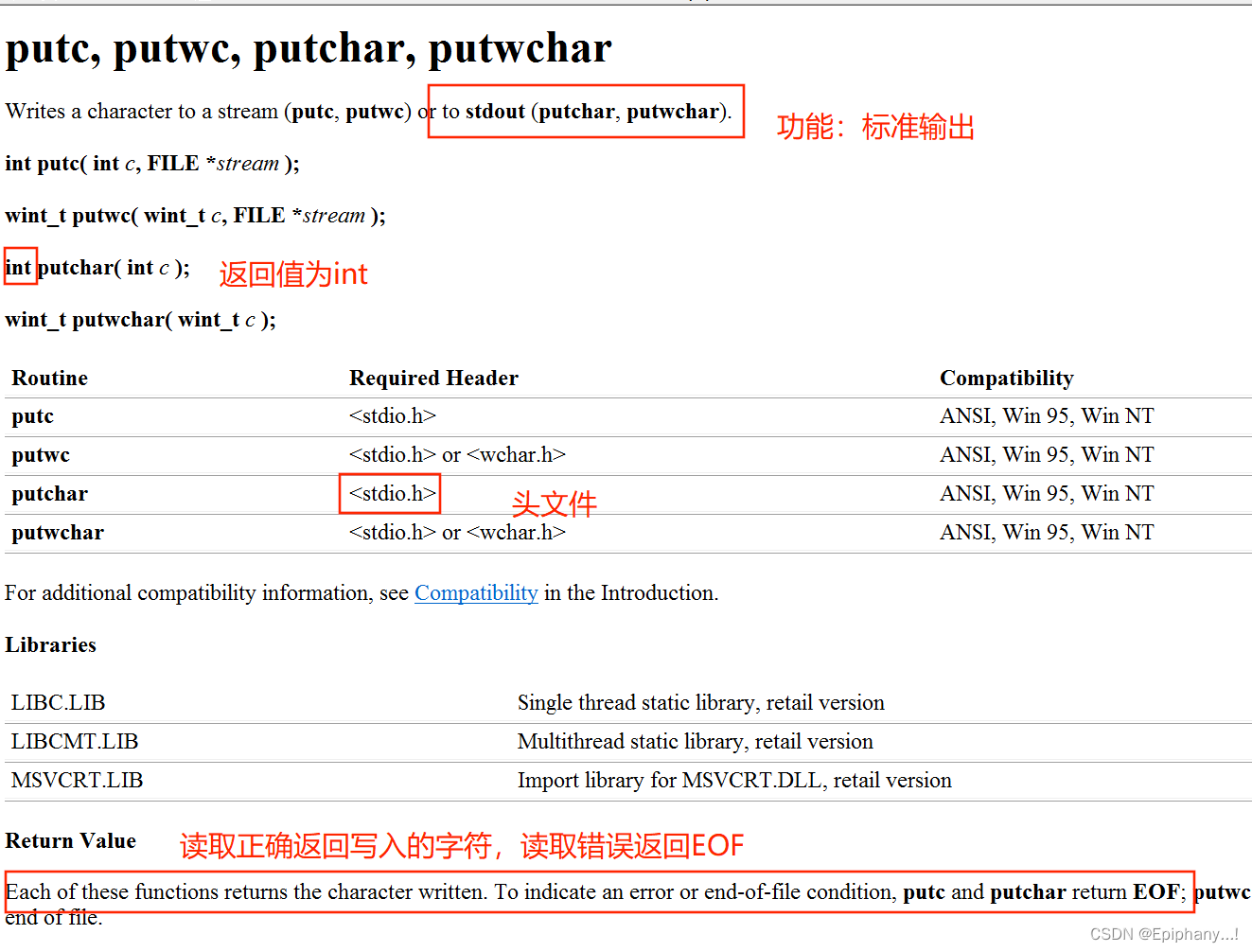Click the Routine column header
The image size is (1252, 952).
pos(49,379)
